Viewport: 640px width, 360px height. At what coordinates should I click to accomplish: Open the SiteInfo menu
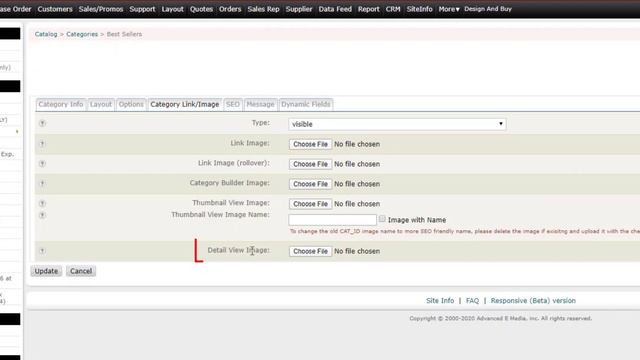419,9
